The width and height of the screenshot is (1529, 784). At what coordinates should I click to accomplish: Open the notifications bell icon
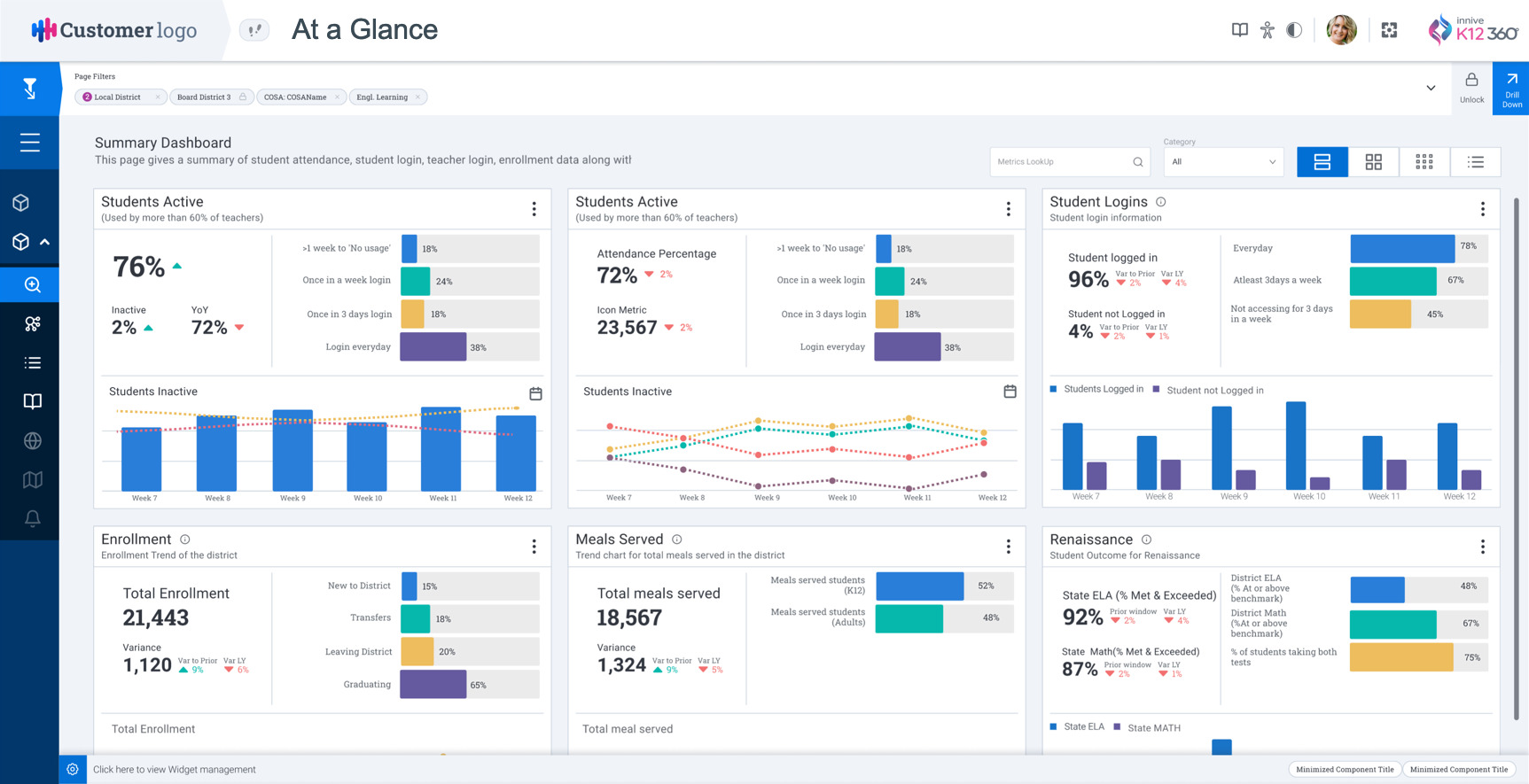[x=32, y=518]
